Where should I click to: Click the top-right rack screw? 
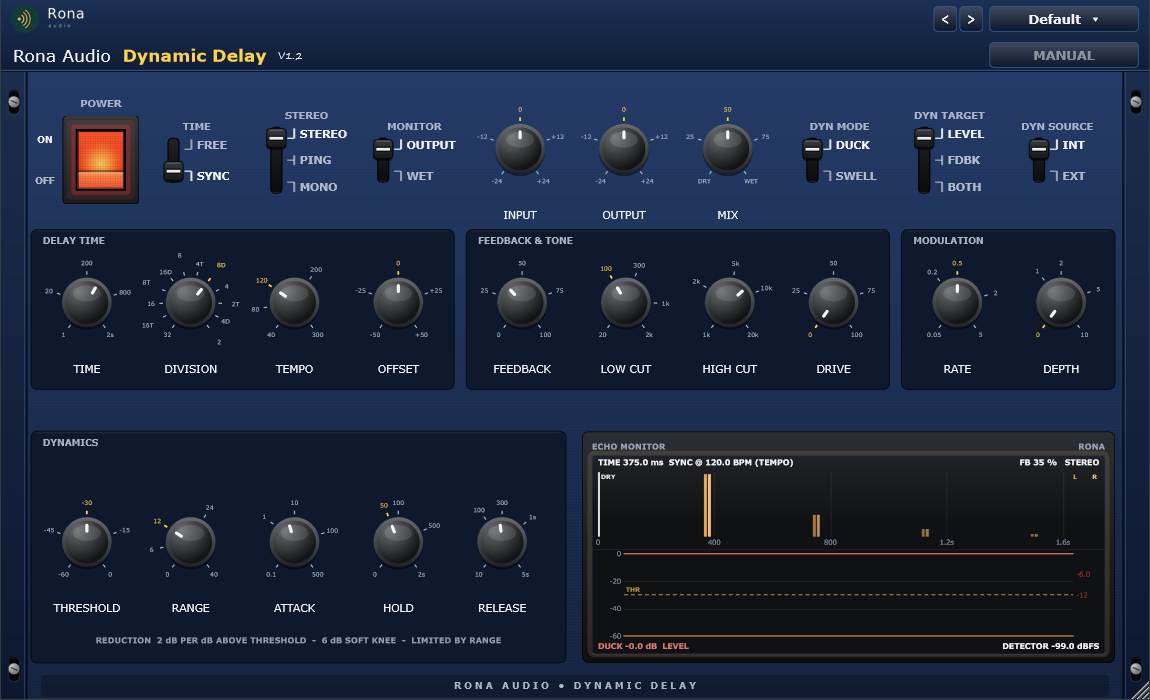[x=1136, y=102]
